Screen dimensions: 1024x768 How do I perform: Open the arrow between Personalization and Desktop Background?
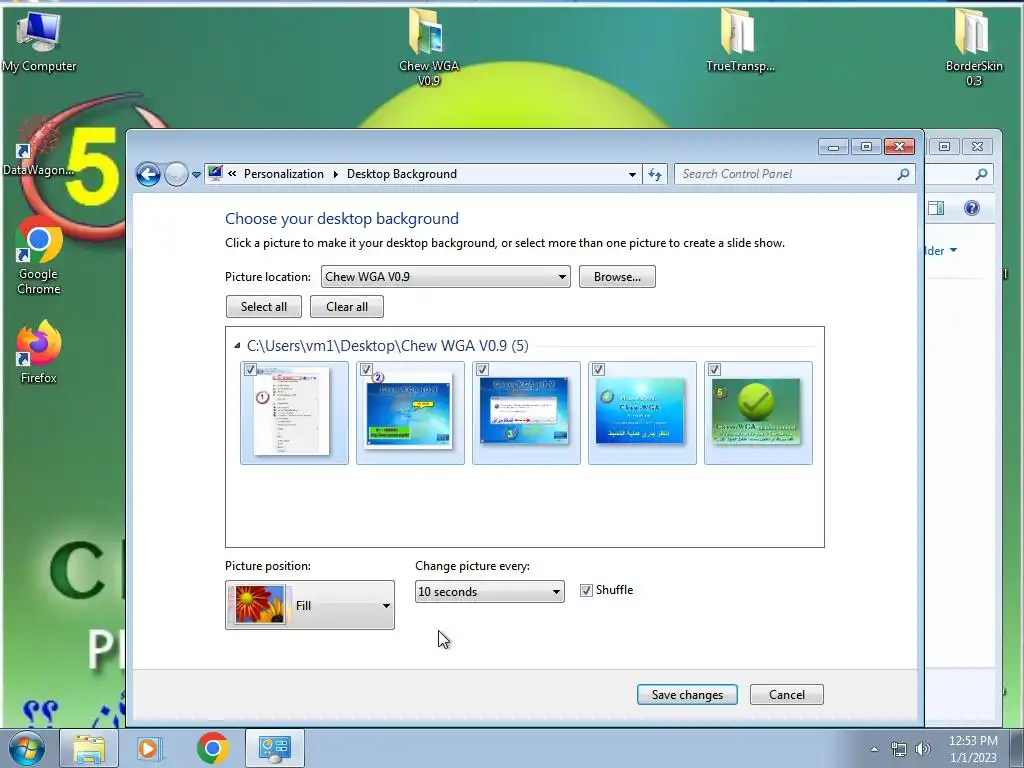coord(336,174)
